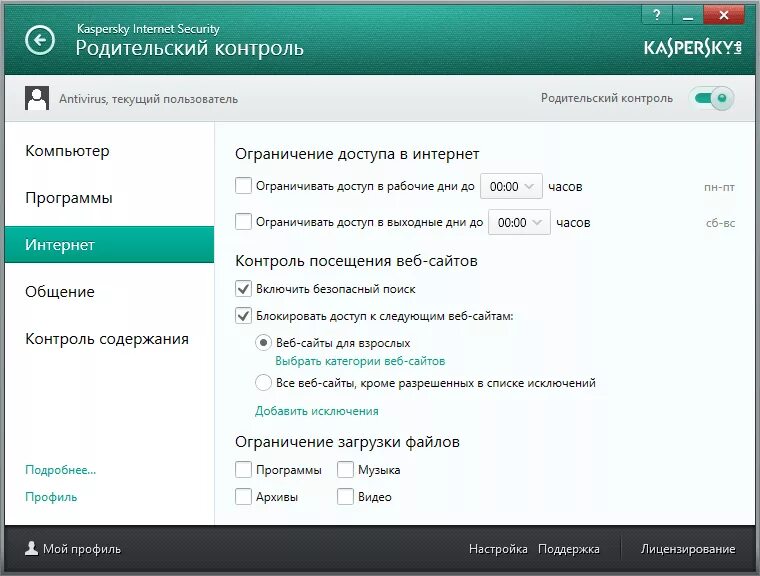Open help with the question mark icon
760x576 pixels.
point(656,15)
